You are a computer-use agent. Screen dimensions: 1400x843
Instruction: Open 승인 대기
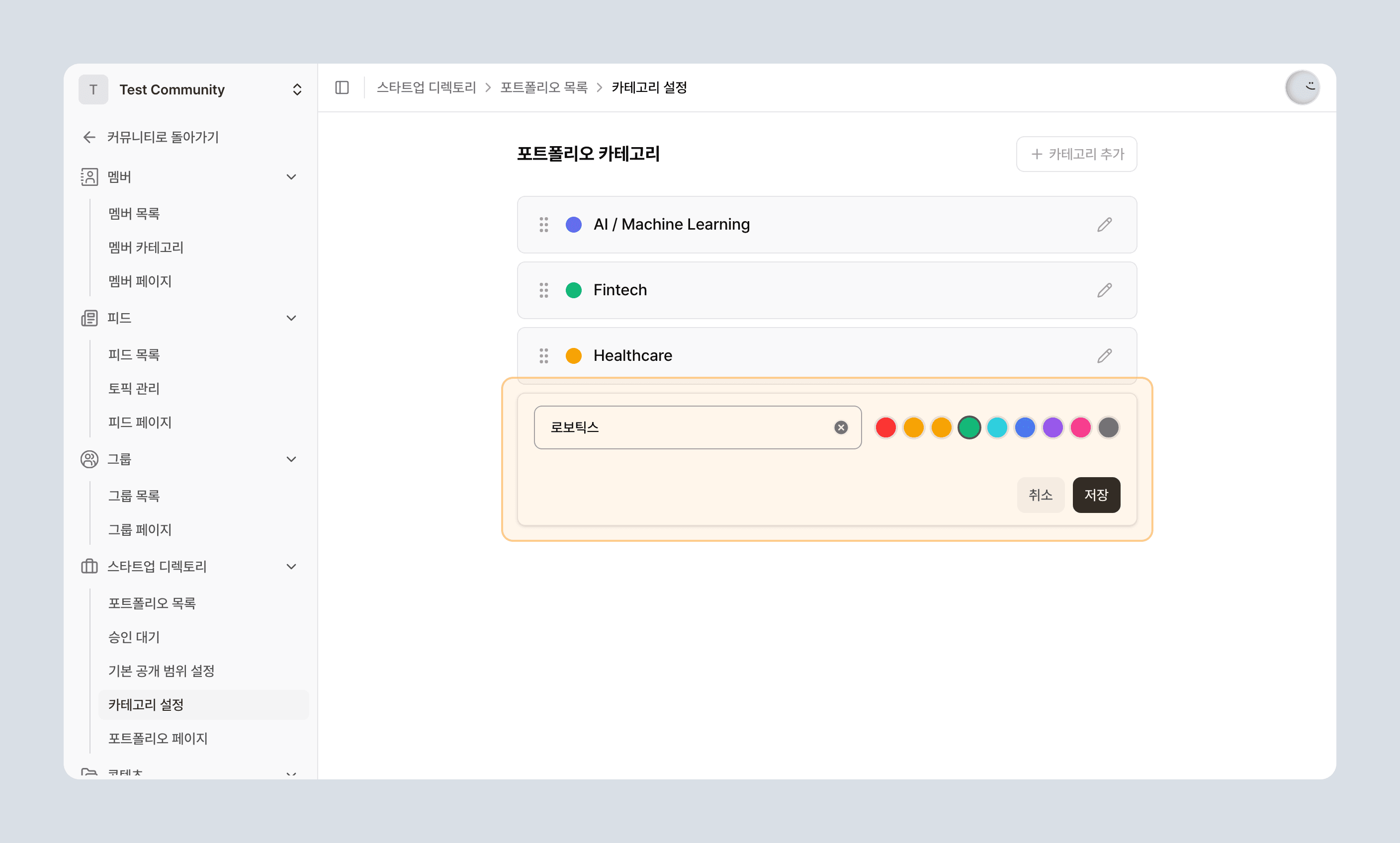(134, 637)
